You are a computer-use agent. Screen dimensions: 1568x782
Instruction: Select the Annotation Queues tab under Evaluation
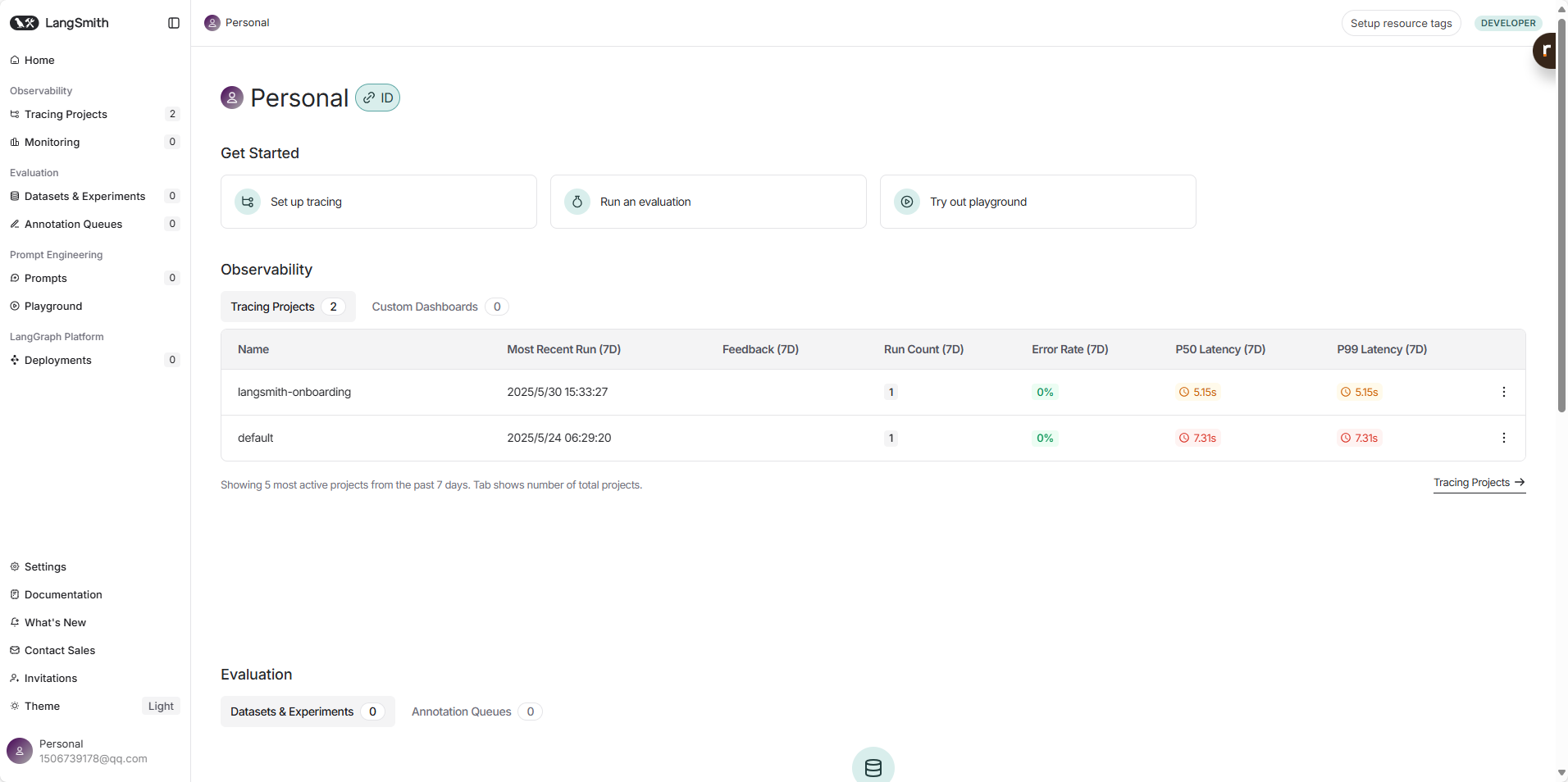[476, 712]
